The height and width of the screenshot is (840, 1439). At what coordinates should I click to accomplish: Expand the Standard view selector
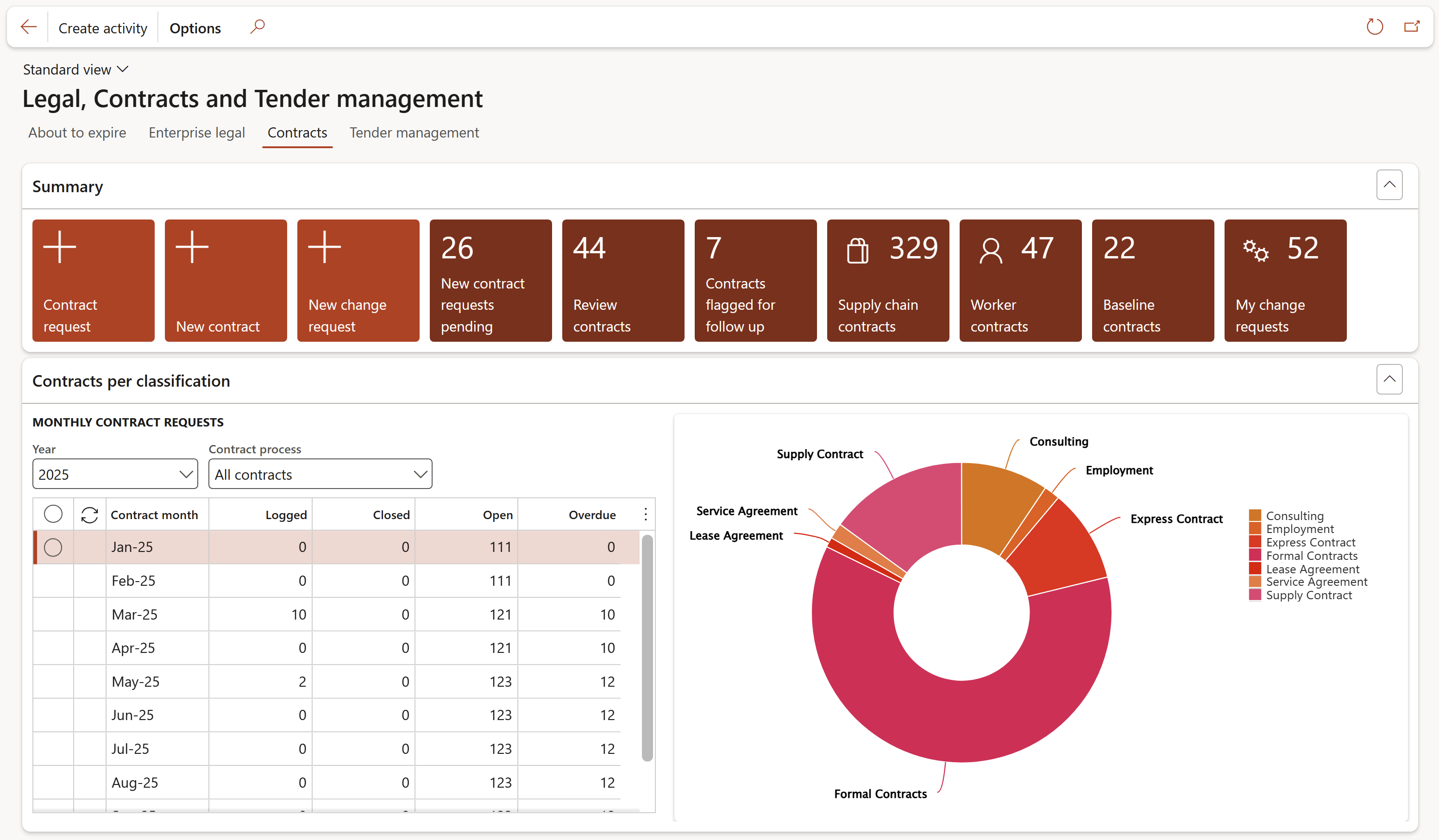(75, 69)
